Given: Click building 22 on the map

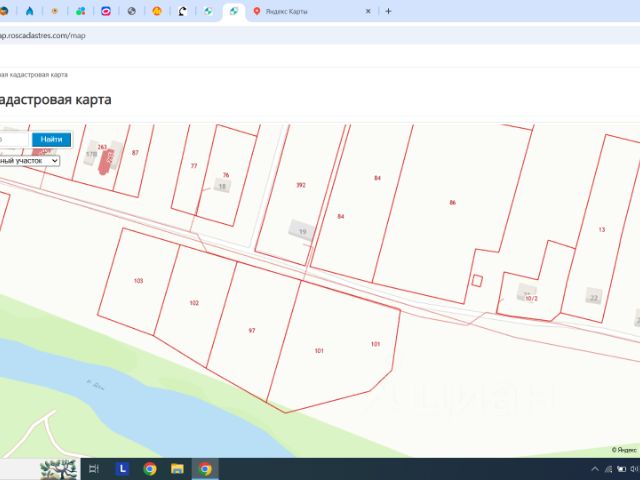Looking at the screenshot, I should [x=594, y=296].
